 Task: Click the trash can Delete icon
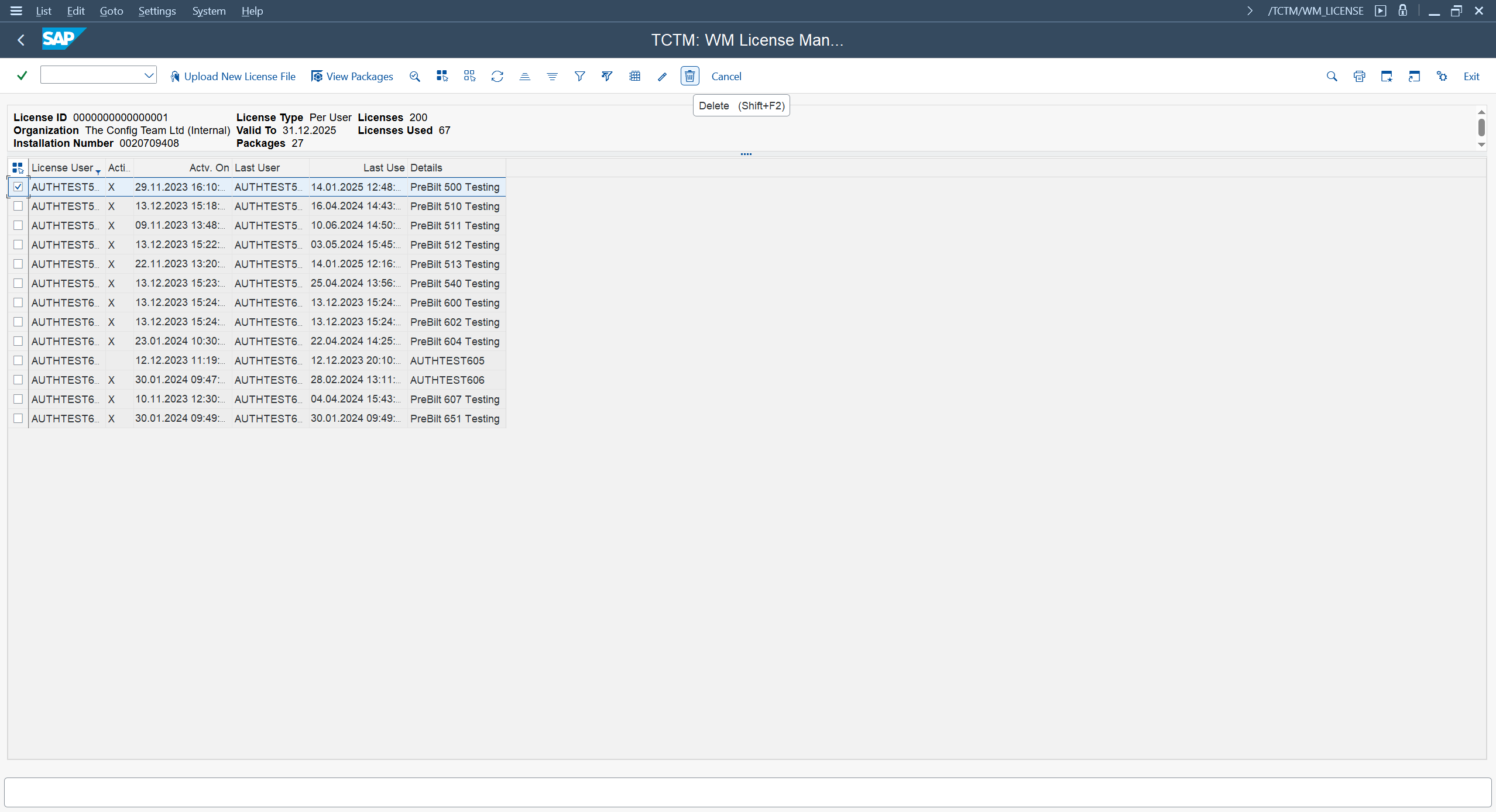click(x=689, y=76)
